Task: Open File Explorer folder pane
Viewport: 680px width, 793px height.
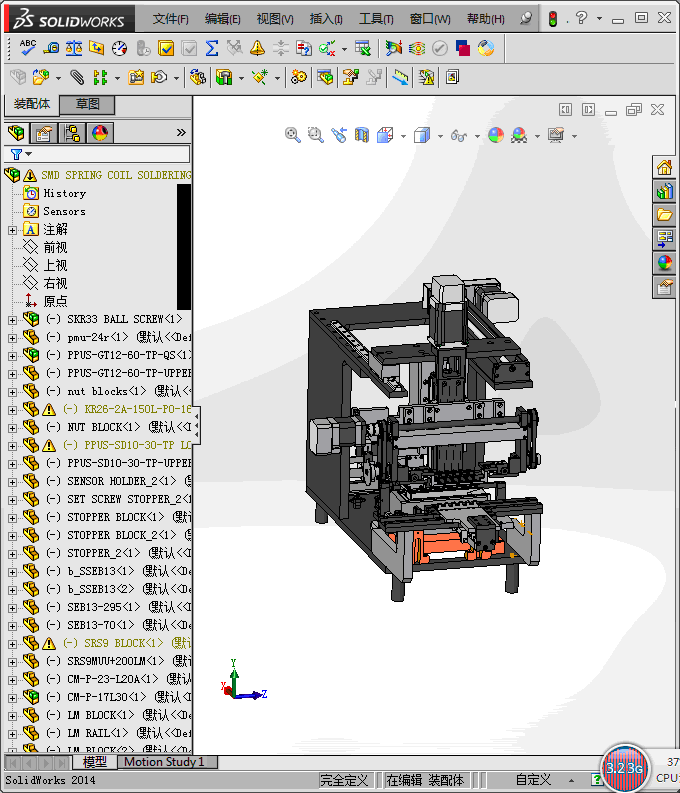Action: [664, 215]
